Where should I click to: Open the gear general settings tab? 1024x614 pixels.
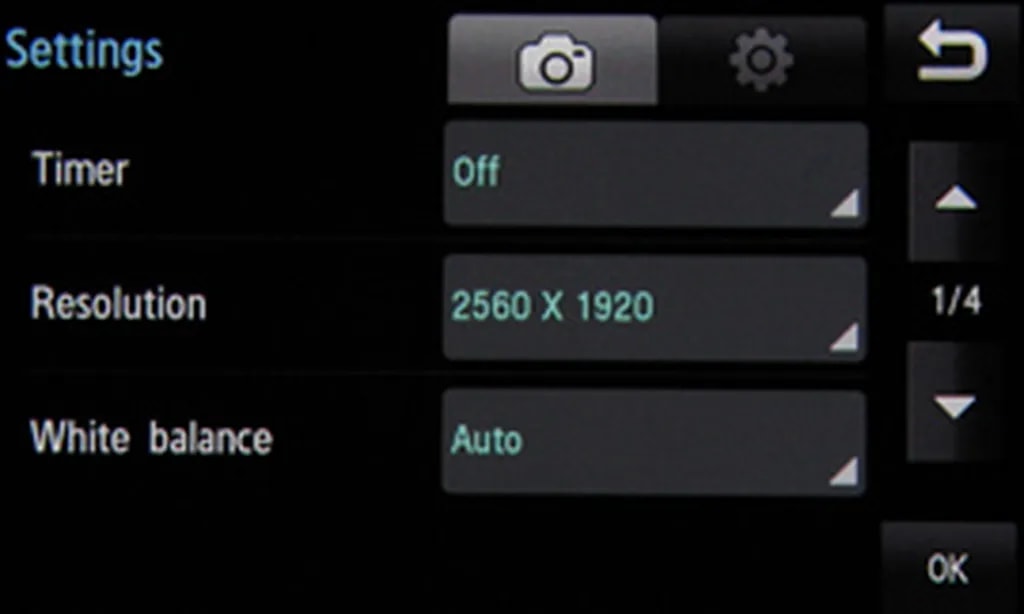[762, 60]
